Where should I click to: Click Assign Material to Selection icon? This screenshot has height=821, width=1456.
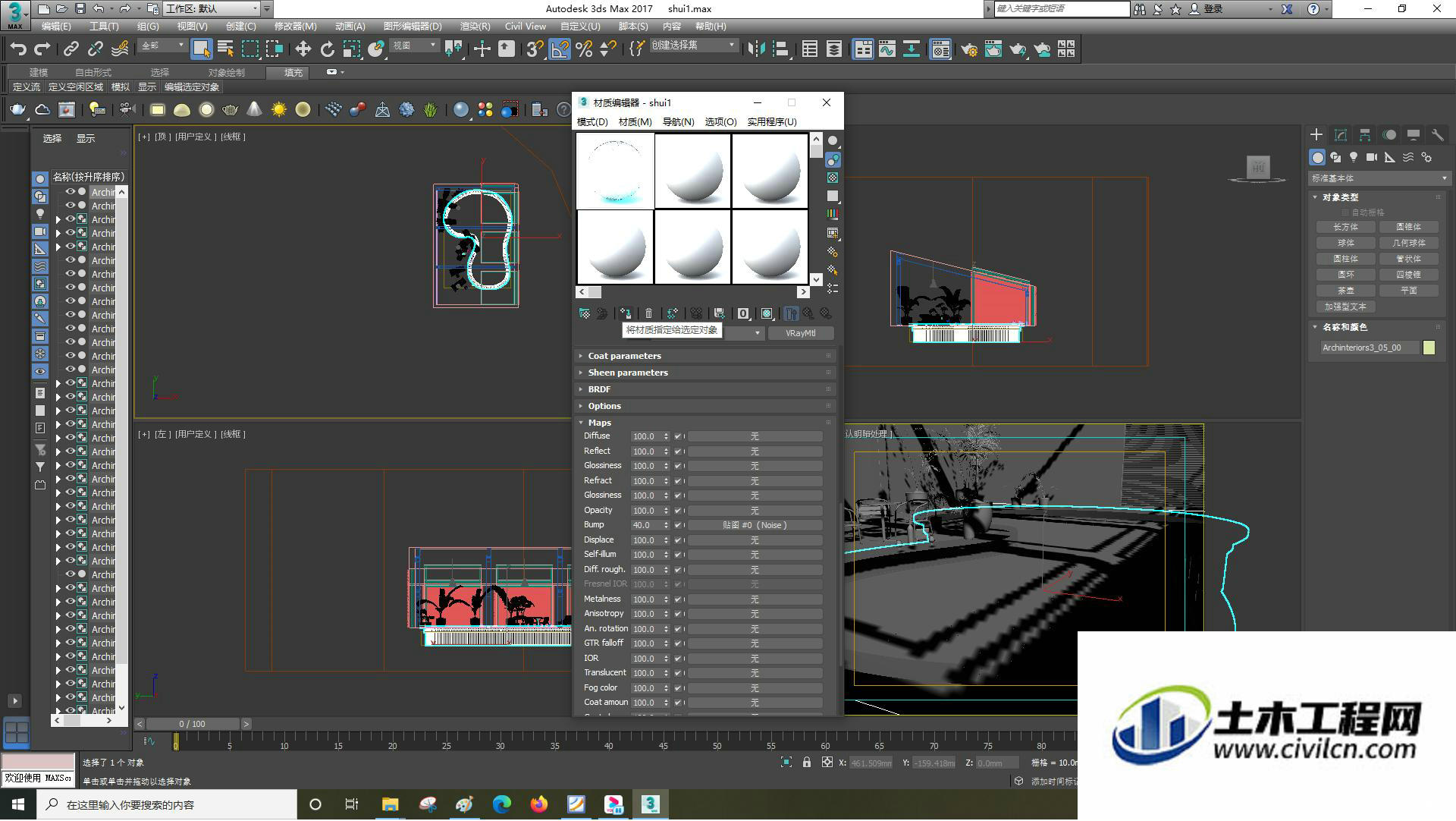click(x=626, y=313)
